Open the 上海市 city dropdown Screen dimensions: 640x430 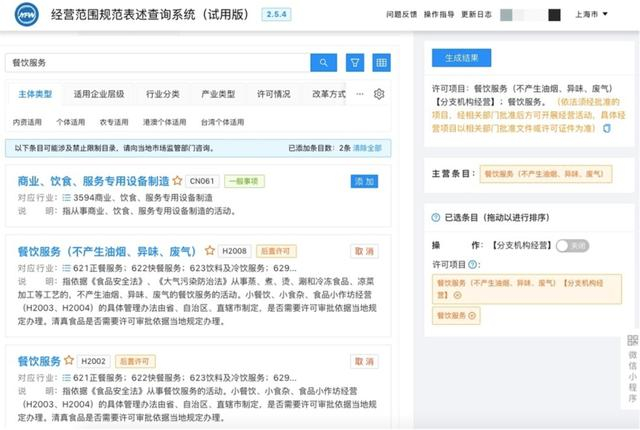click(591, 14)
